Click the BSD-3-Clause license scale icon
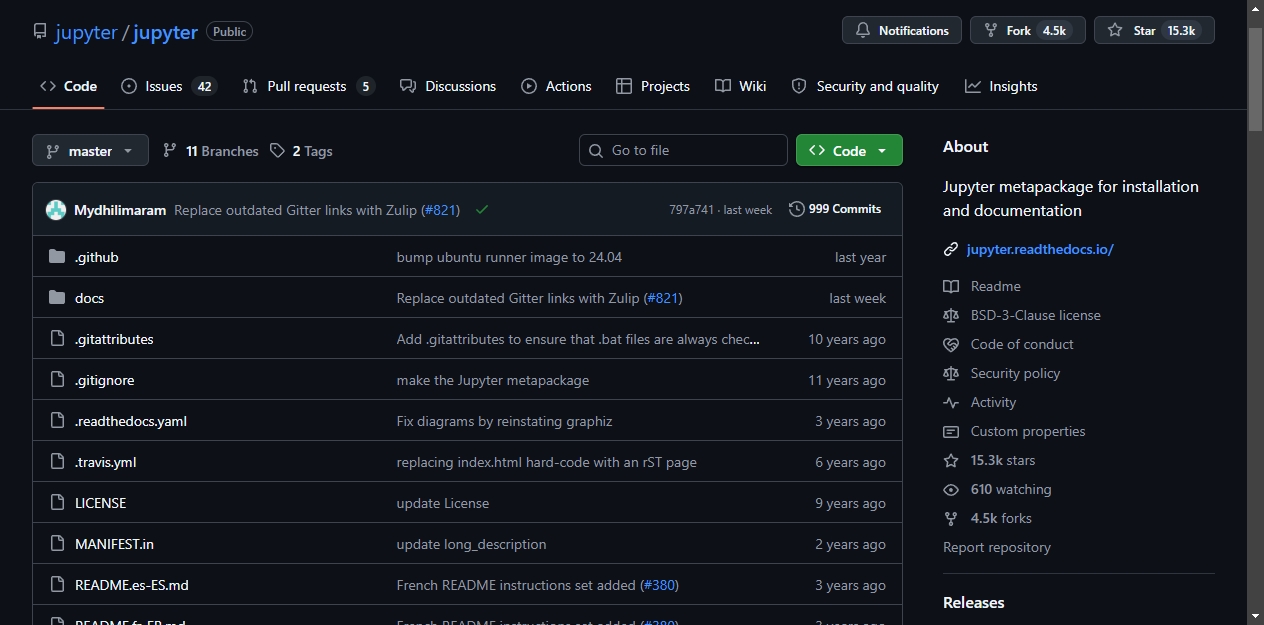 [x=951, y=315]
